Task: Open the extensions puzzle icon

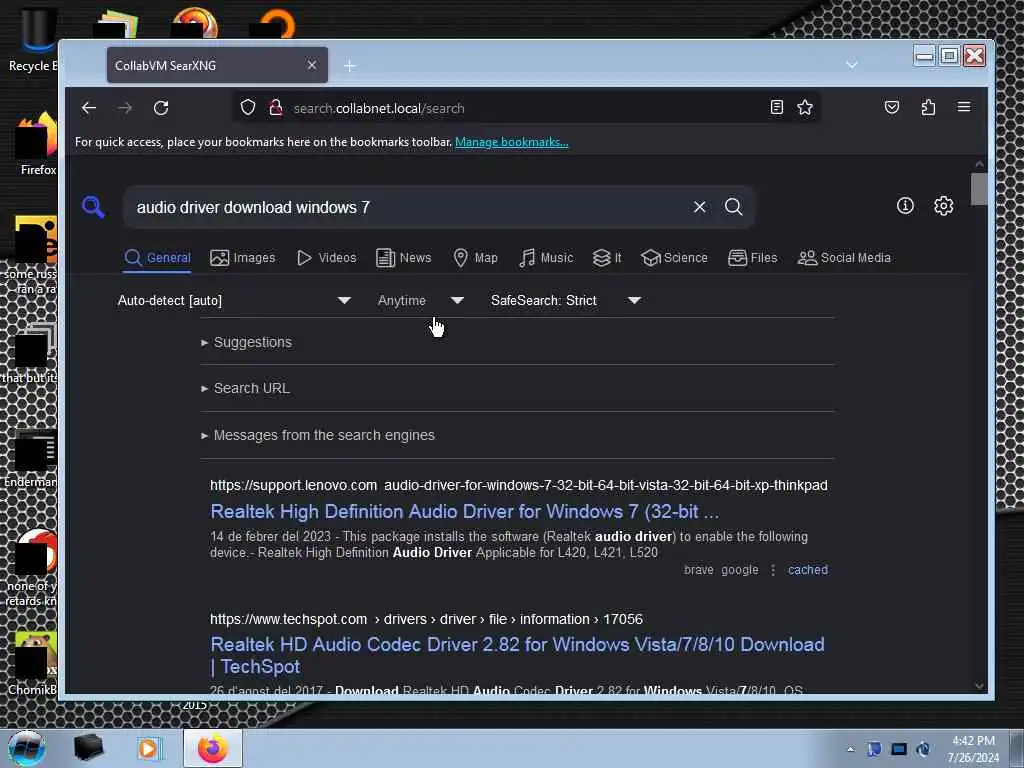Action: 928,107
